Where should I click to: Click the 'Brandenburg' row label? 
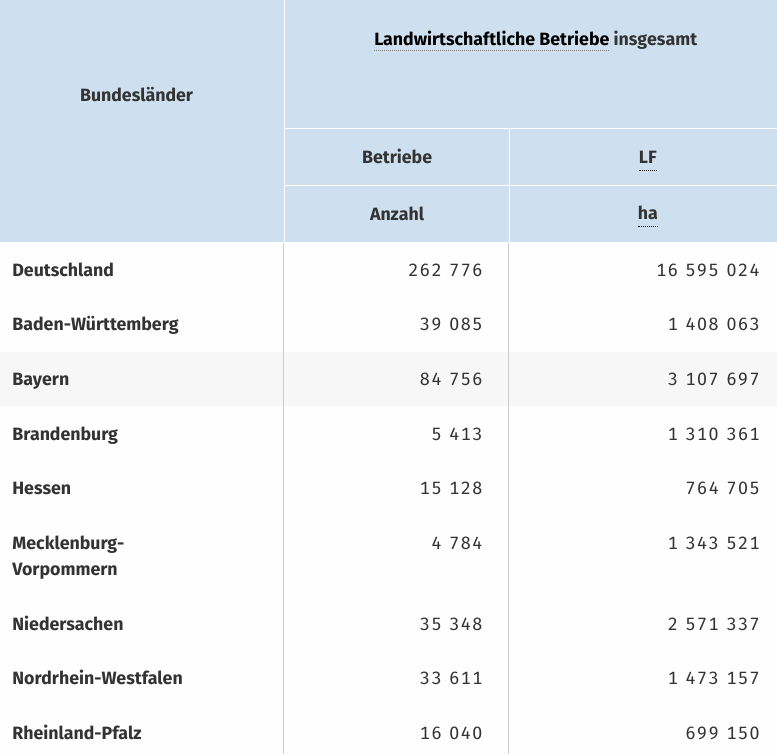tap(65, 434)
